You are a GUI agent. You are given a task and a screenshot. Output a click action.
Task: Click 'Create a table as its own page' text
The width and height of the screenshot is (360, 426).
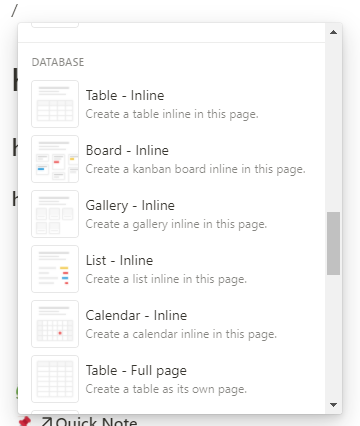click(x=166, y=389)
